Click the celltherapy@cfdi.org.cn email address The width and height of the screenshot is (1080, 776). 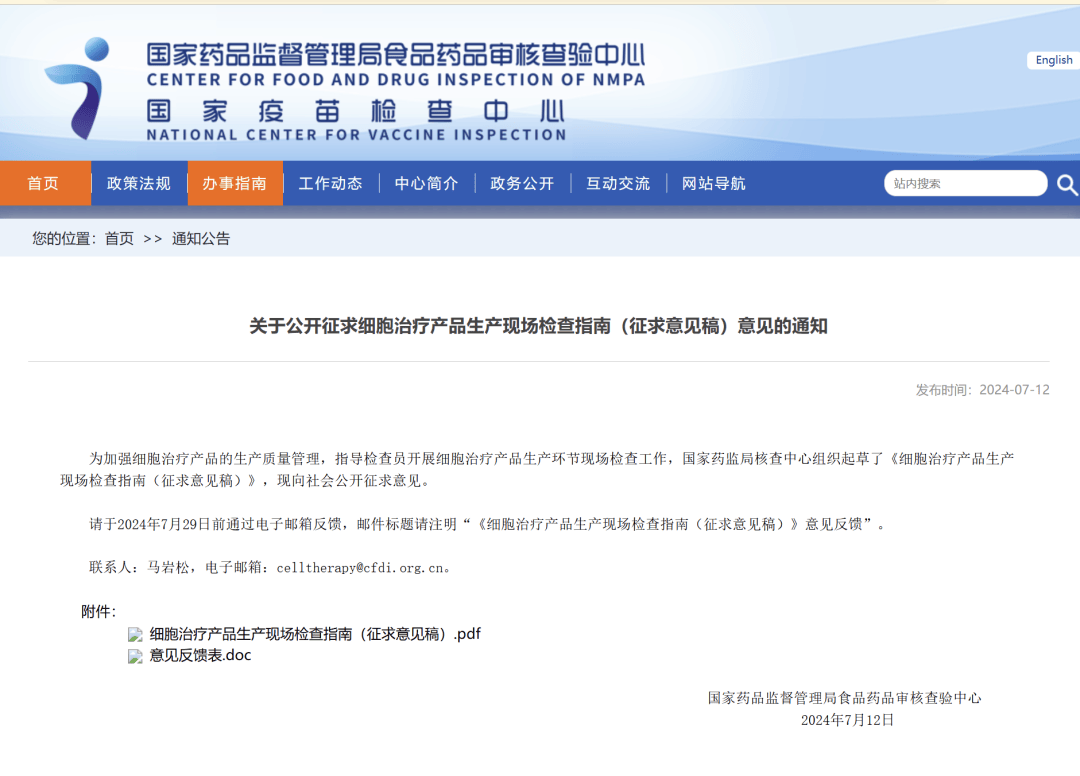(x=359, y=568)
